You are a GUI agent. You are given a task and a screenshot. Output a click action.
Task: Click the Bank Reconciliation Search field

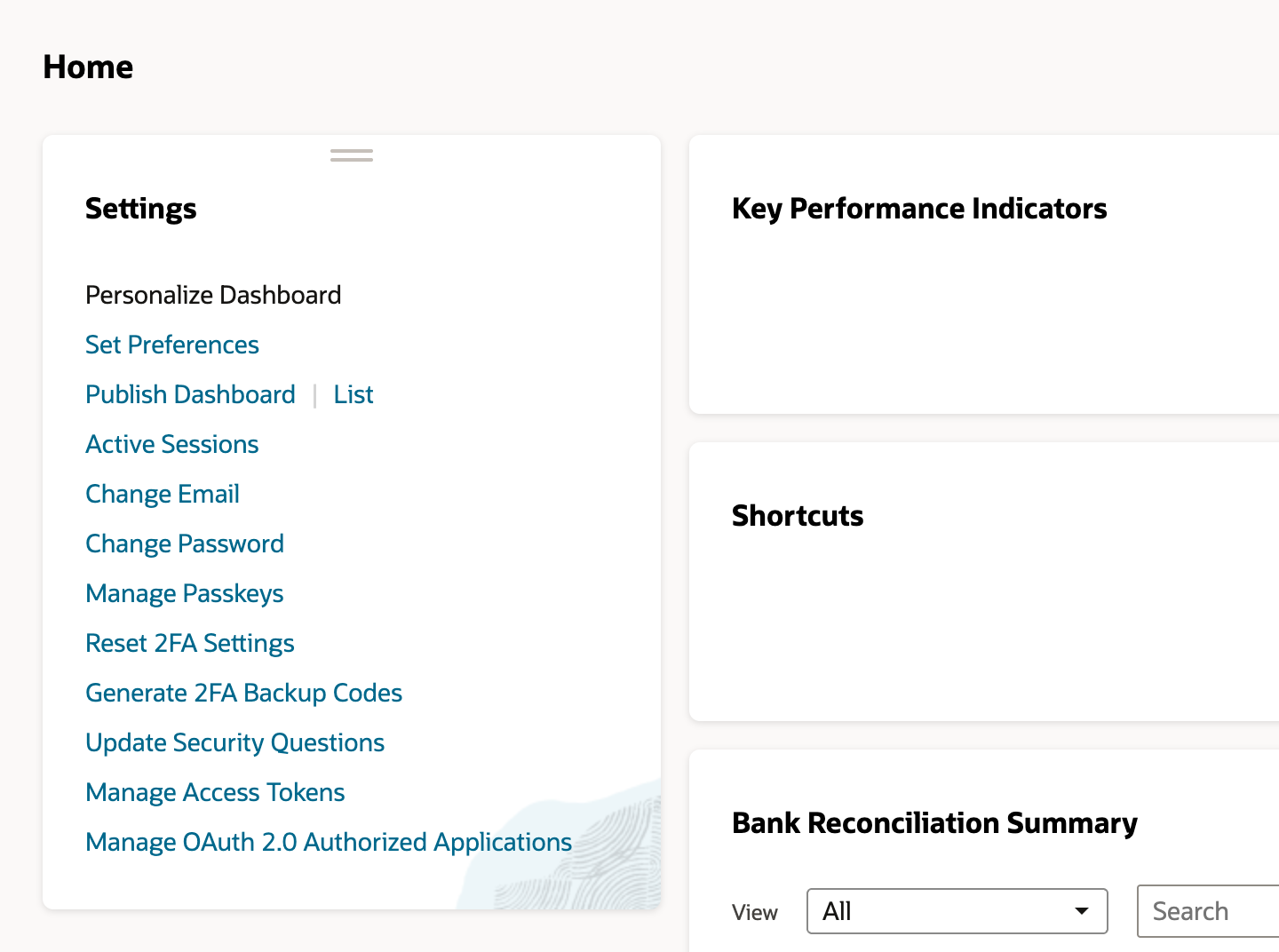tap(1208, 911)
